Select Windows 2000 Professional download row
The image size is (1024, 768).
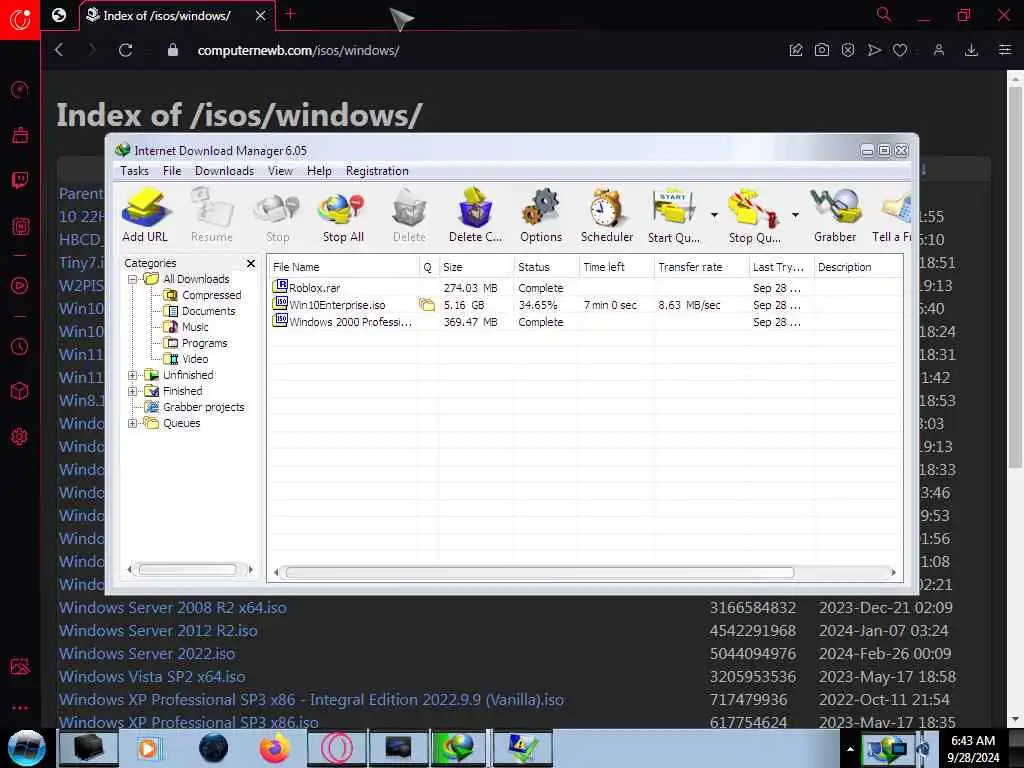[x=584, y=322]
